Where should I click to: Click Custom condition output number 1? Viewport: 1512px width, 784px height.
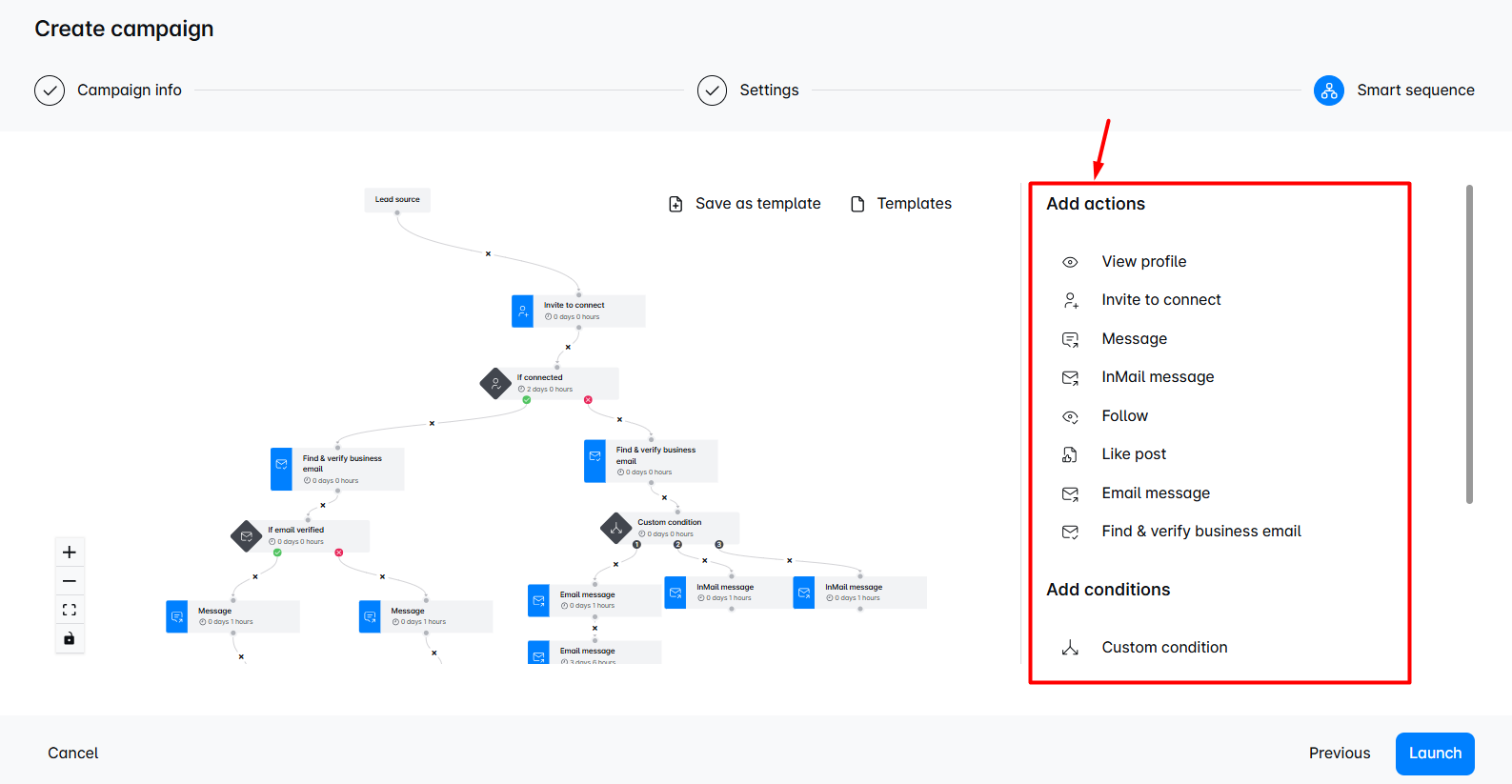pos(637,545)
